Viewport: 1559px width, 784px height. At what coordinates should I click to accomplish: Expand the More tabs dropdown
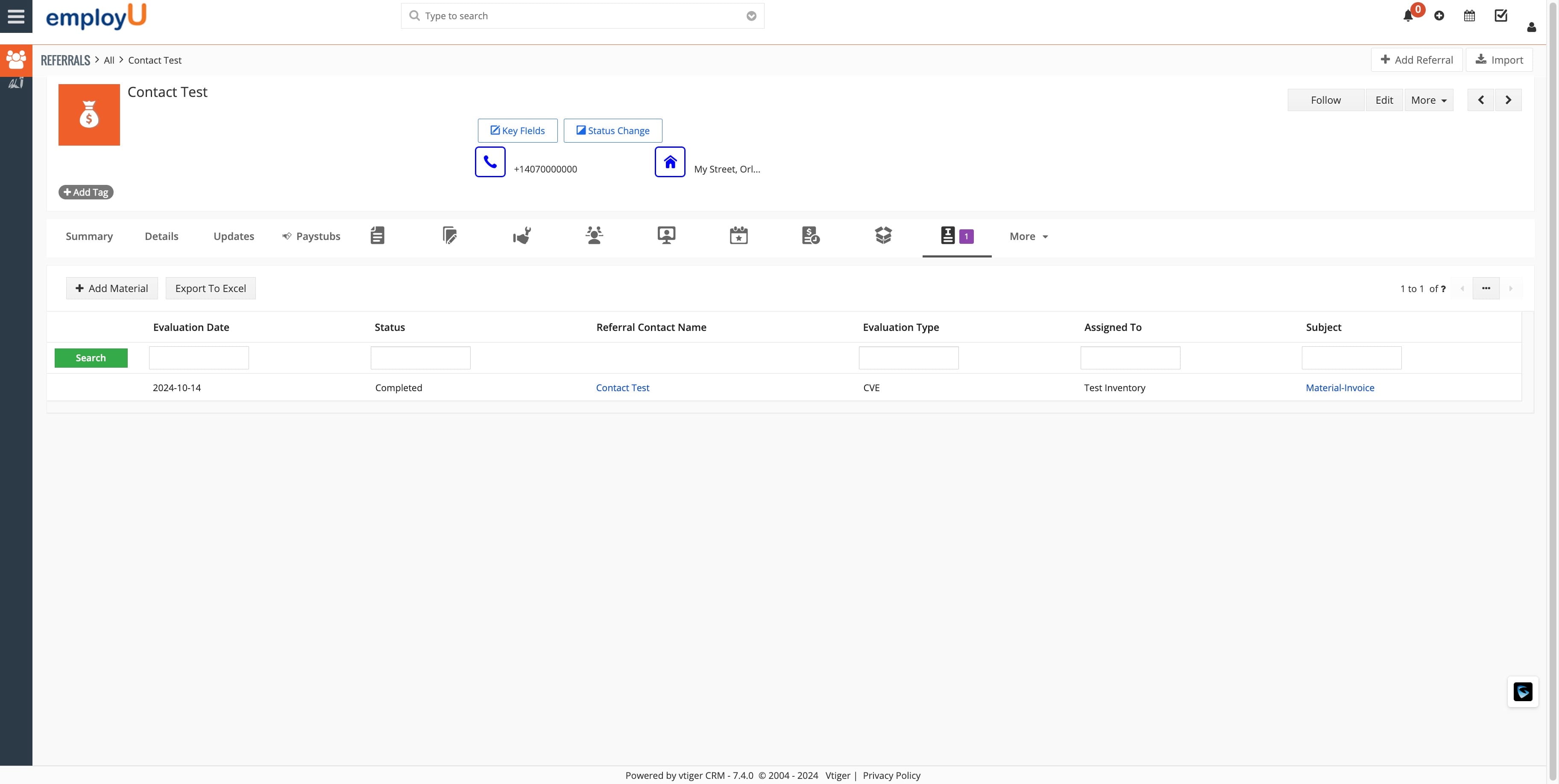click(x=1028, y=237)
